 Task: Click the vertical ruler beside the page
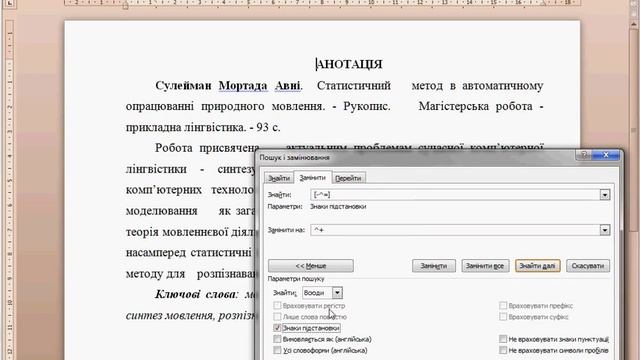click(9, 190)
